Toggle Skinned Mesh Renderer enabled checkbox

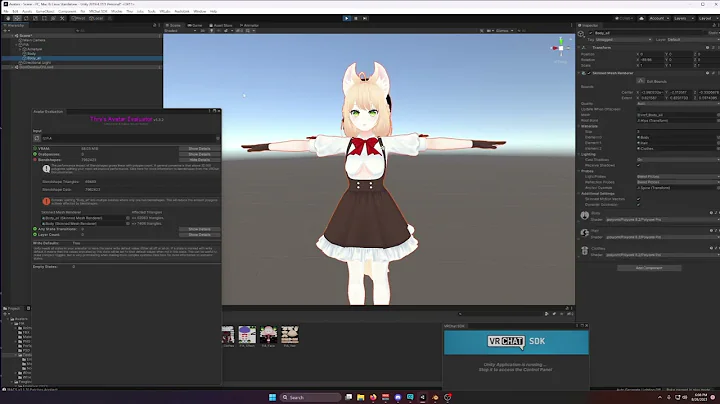(x=589, y=73)
